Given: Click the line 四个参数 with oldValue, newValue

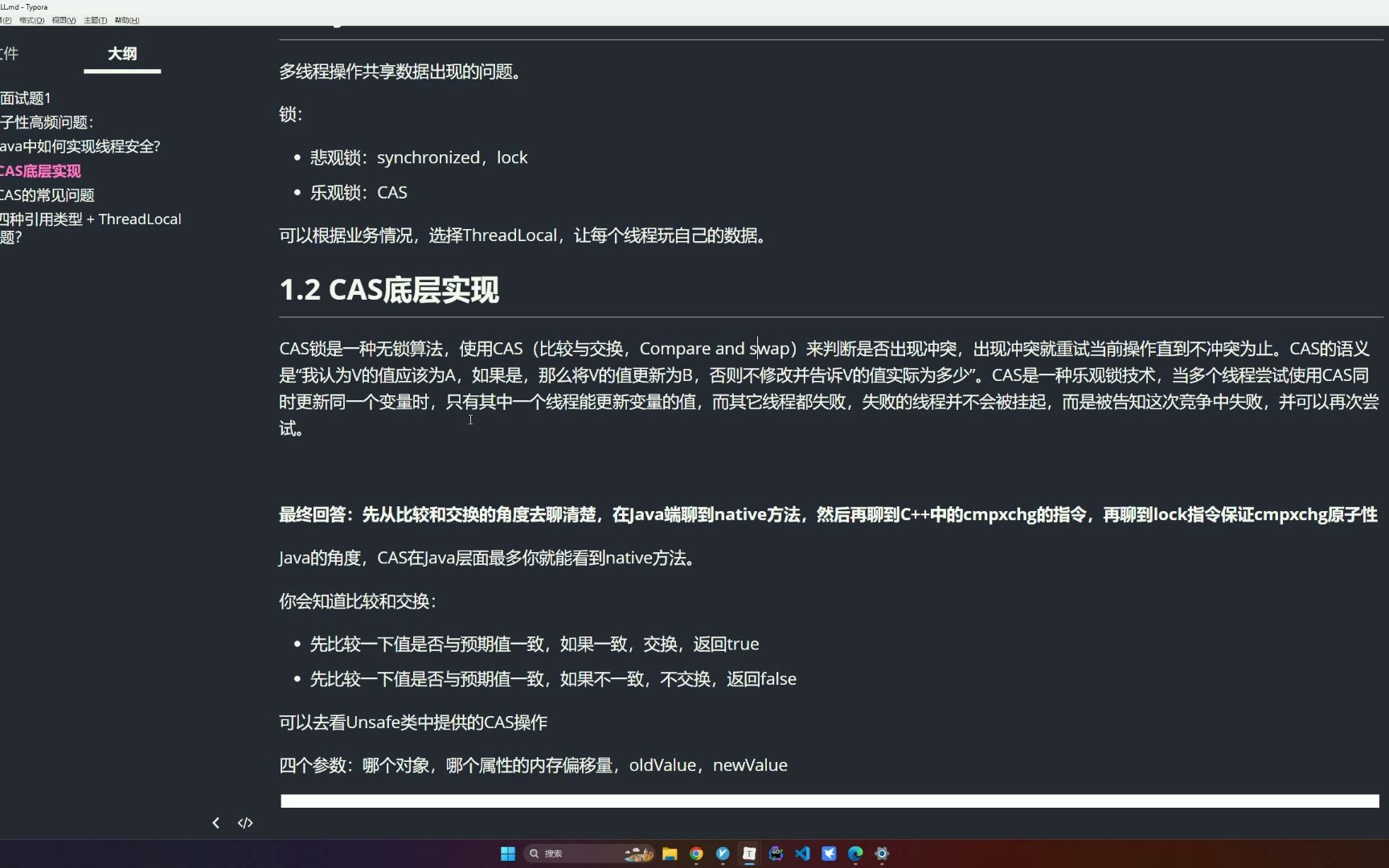Looking at the screenshot, I should pos(533,765).
